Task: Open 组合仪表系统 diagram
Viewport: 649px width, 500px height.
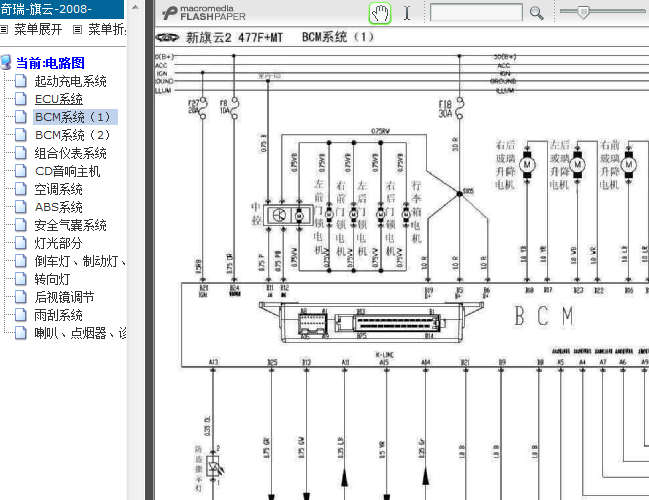Action: 70,153
